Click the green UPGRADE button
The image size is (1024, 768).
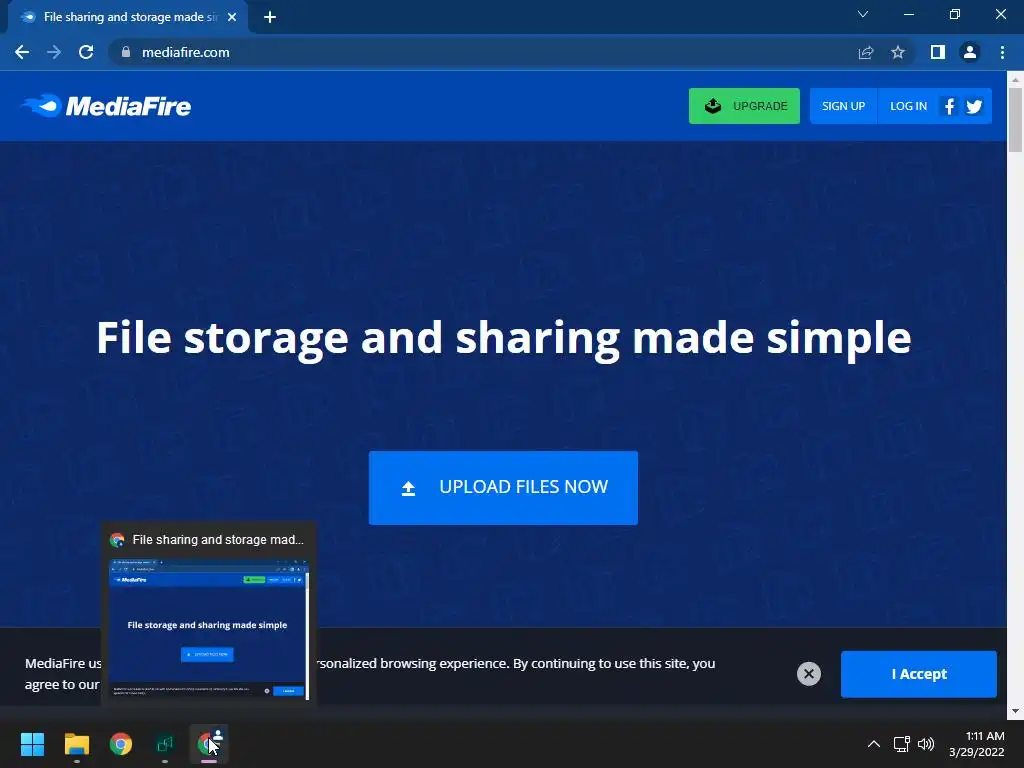click(744, 106)
